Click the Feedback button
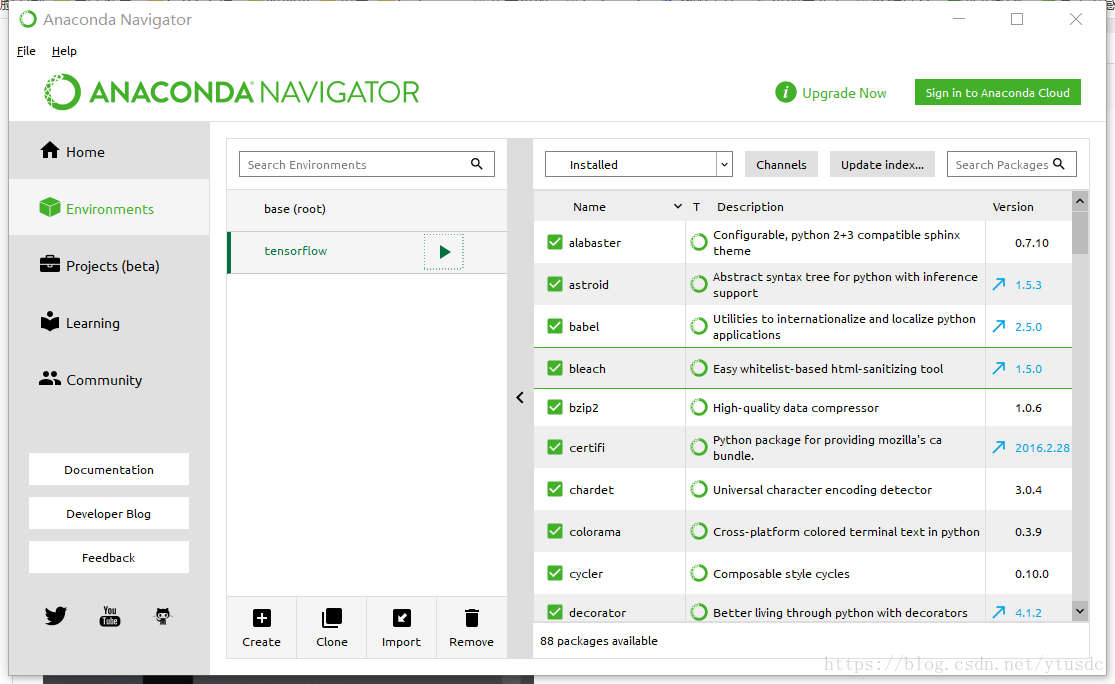The image size is (1115, 684). (x=109, y=557)
